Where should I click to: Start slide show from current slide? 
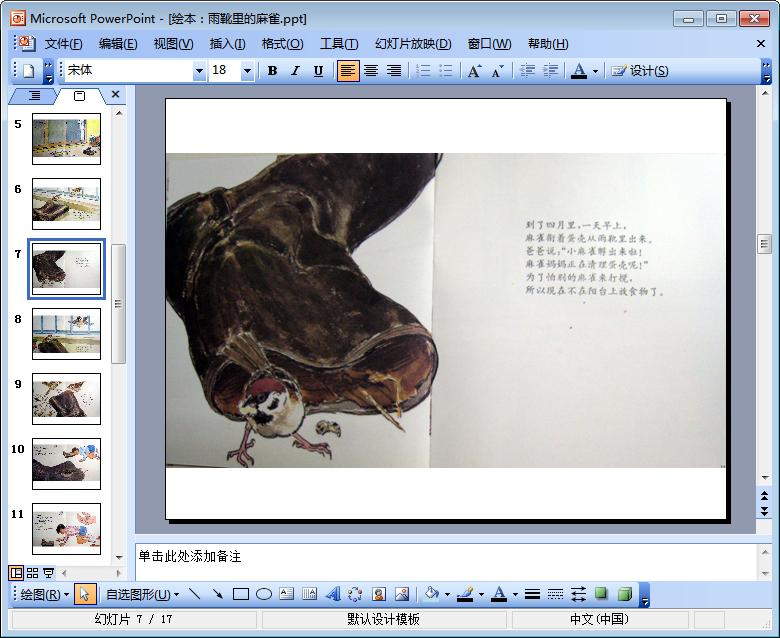coord(48,573)
